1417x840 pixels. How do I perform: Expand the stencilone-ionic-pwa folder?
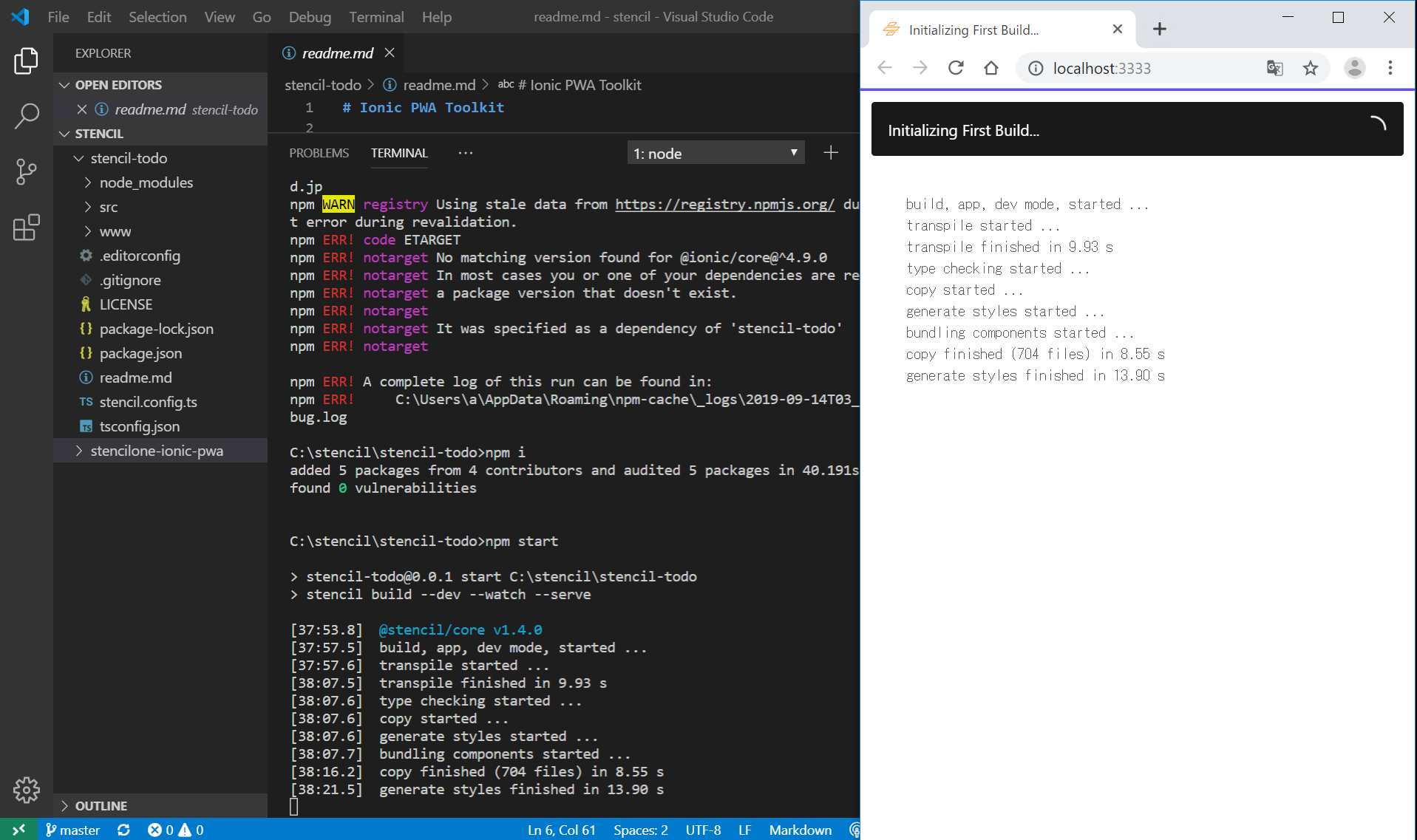point(157,451)
